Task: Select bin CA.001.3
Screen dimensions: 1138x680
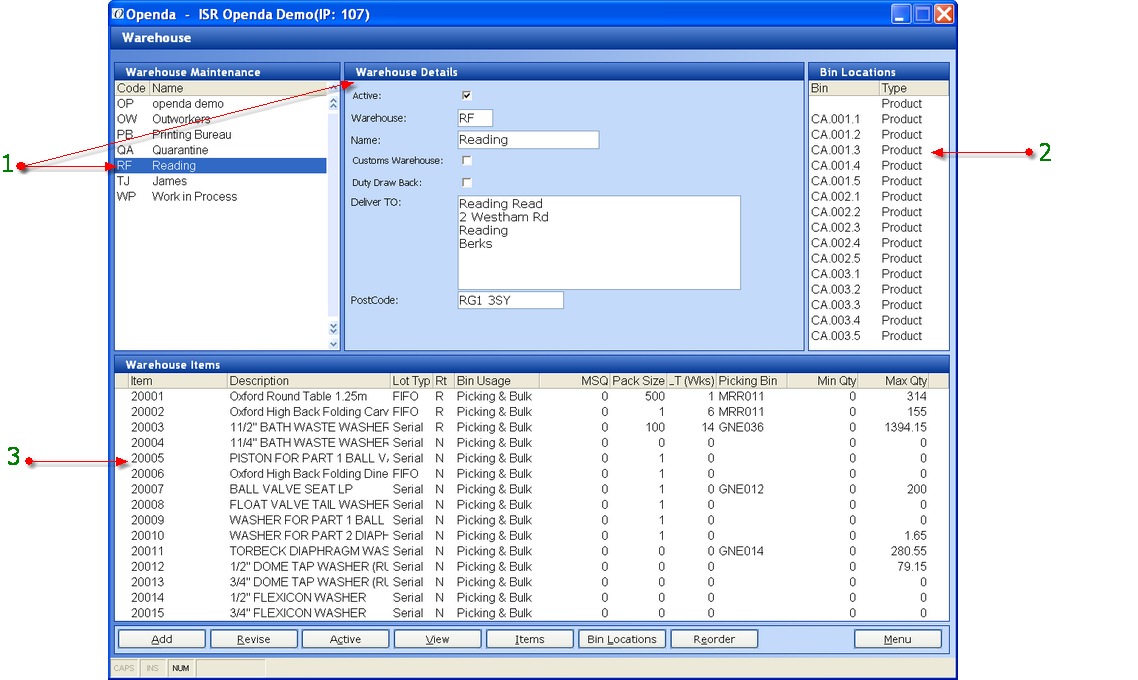Action: [878, 150]
